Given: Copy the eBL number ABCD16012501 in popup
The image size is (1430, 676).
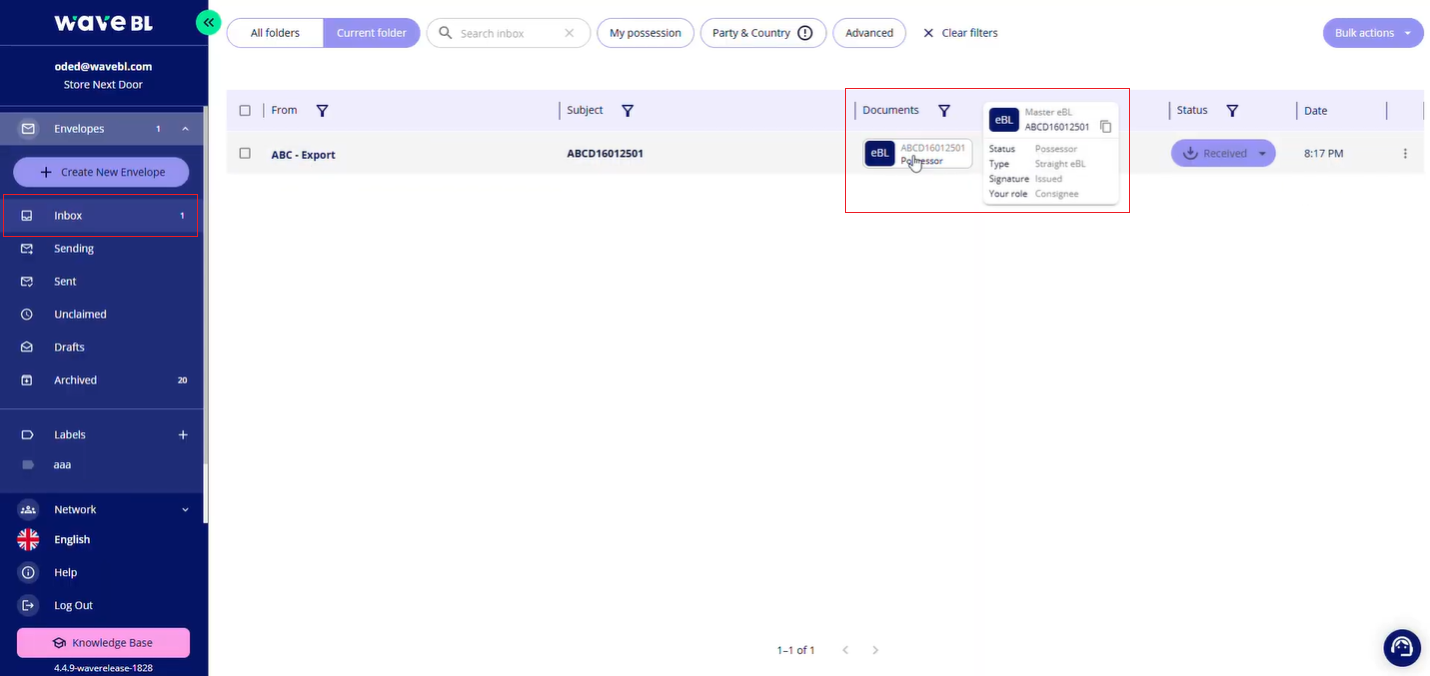Looking at the screenshot, I should (1105, 127).
